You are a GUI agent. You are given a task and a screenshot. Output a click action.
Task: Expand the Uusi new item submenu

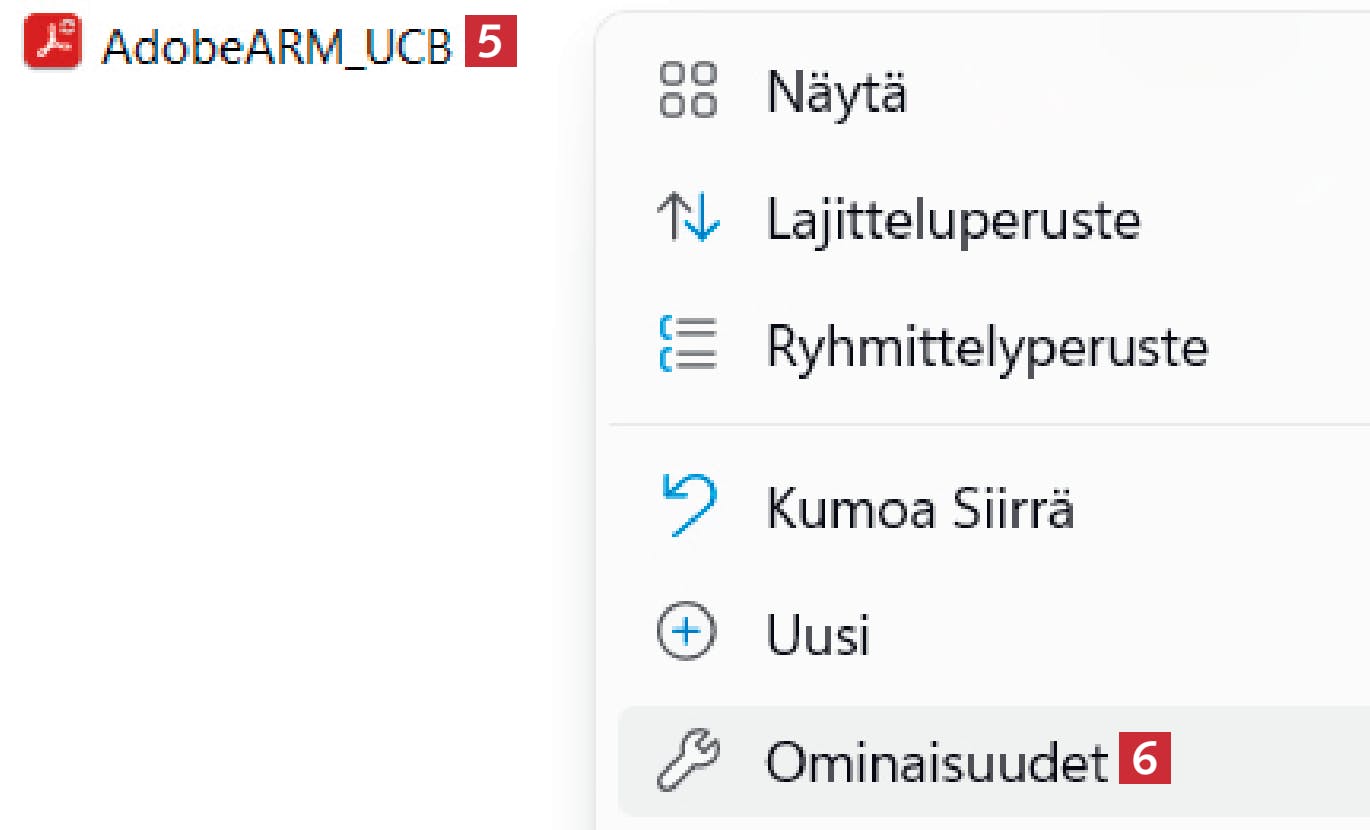click(x=818, y=634)
